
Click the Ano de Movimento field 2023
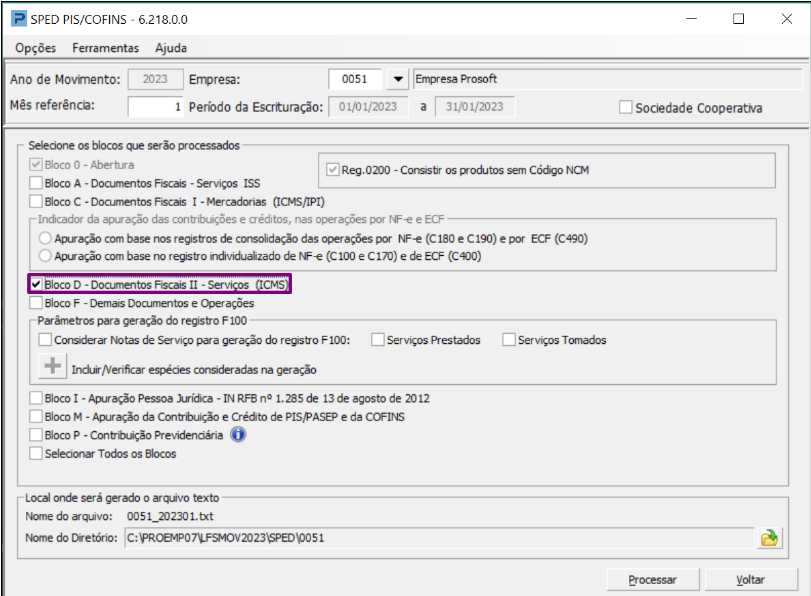tap(156, 79)
